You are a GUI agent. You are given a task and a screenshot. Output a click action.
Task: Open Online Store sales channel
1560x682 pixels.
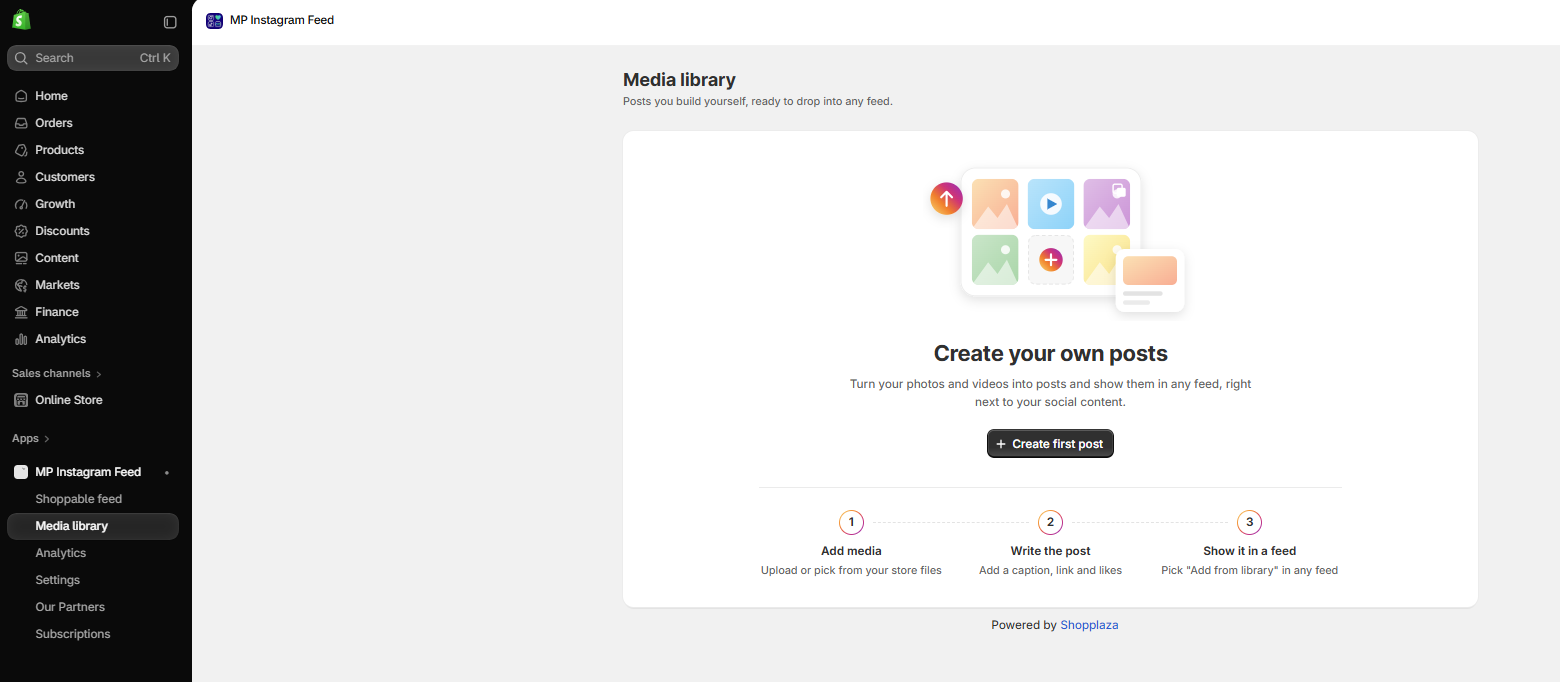(93, 400)
